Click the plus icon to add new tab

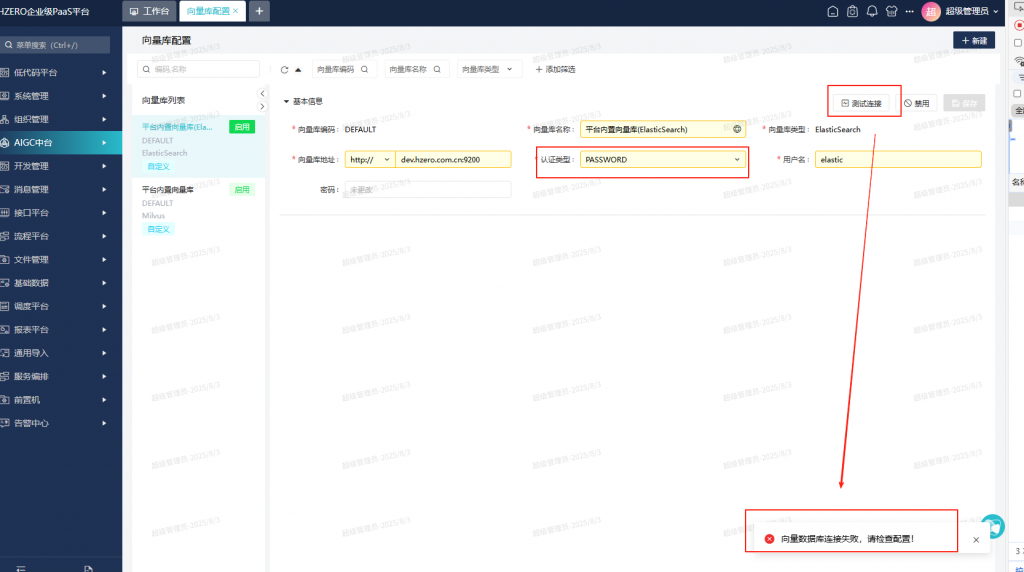coord(259,11)
